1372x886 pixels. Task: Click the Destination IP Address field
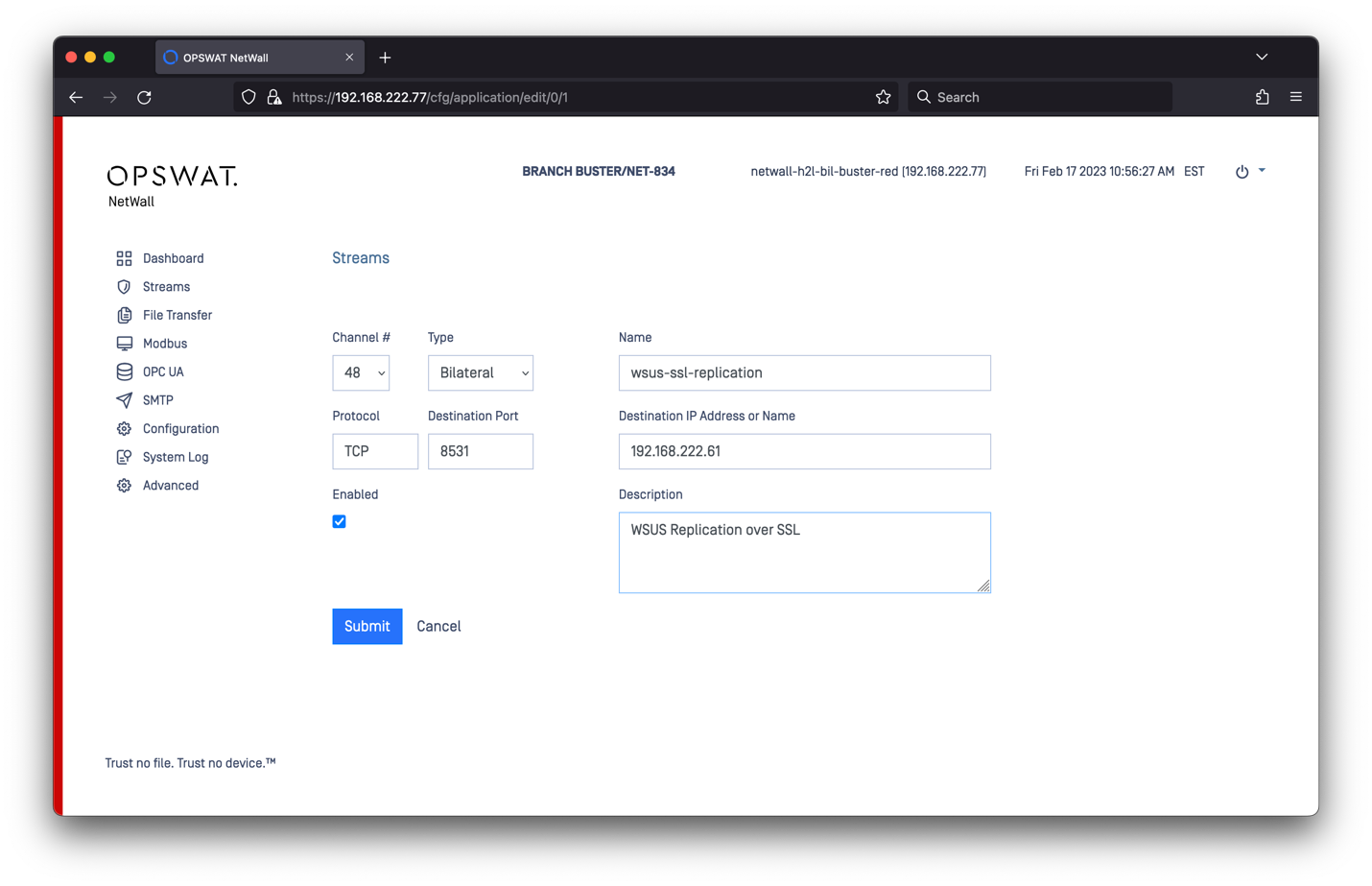[x=805, y=451]
